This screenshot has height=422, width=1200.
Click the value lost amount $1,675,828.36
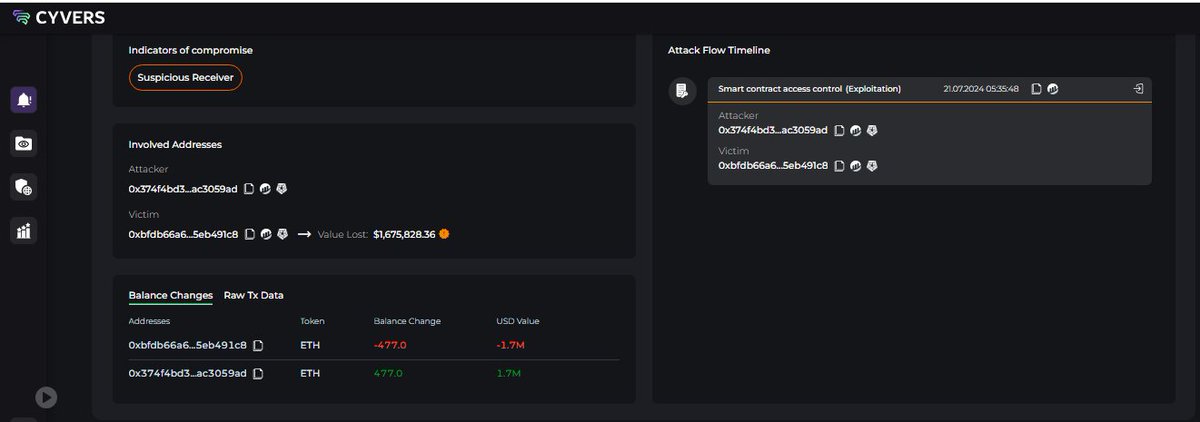point(404,234)
